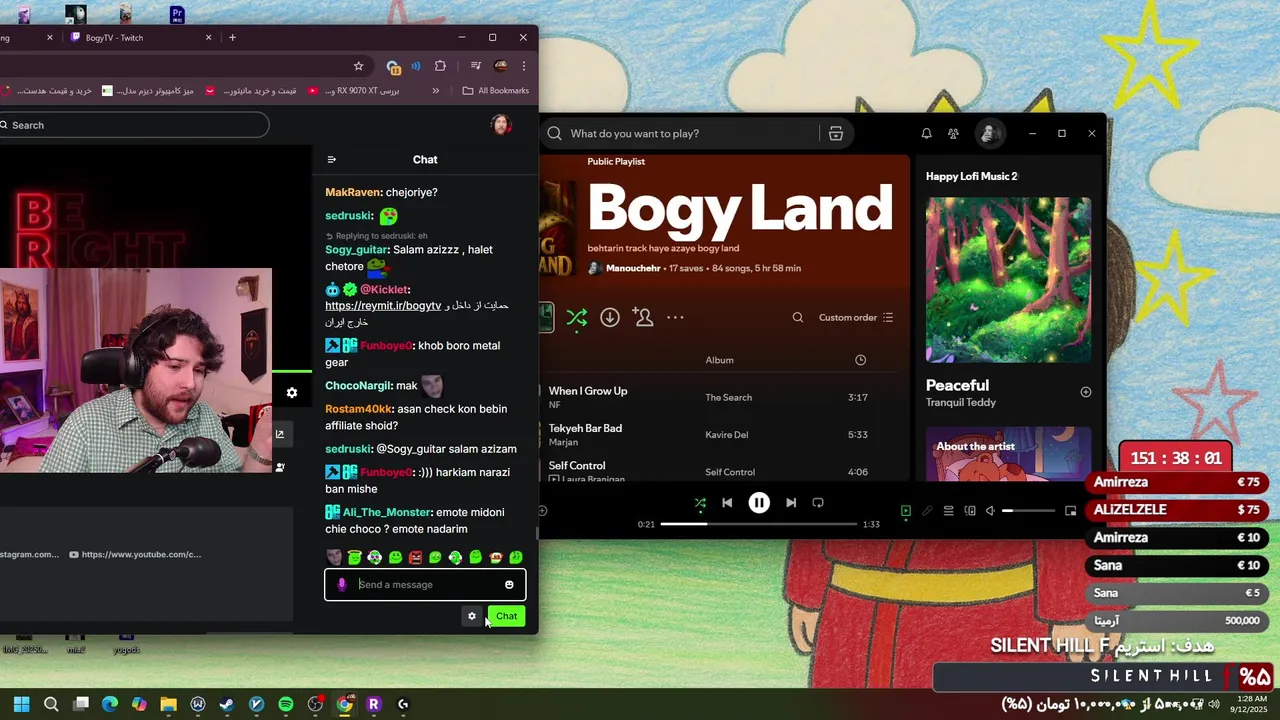
Task: Skip to previous track in Spotify
Action: (x=727, y=503)
